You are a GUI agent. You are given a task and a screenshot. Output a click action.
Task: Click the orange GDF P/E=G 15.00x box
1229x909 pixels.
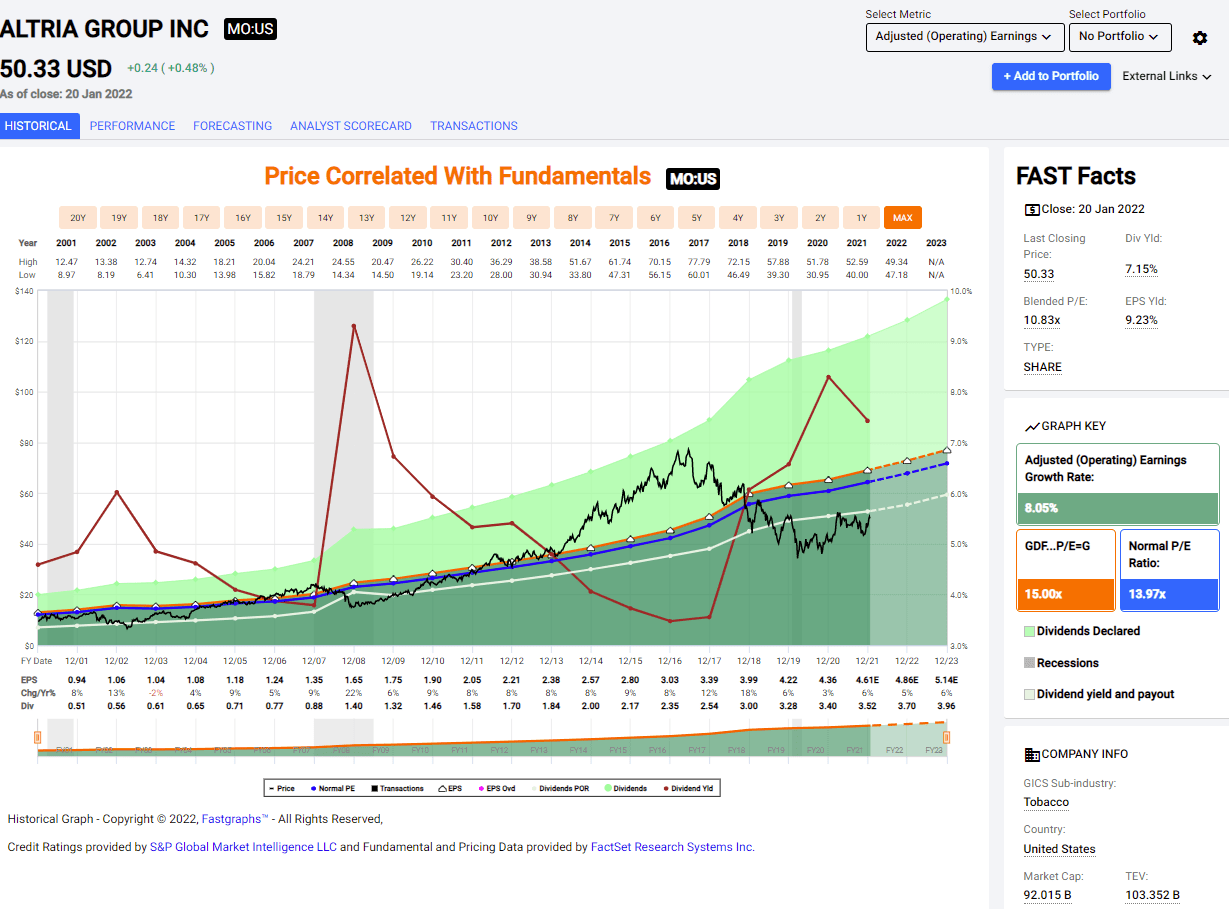1066,570
